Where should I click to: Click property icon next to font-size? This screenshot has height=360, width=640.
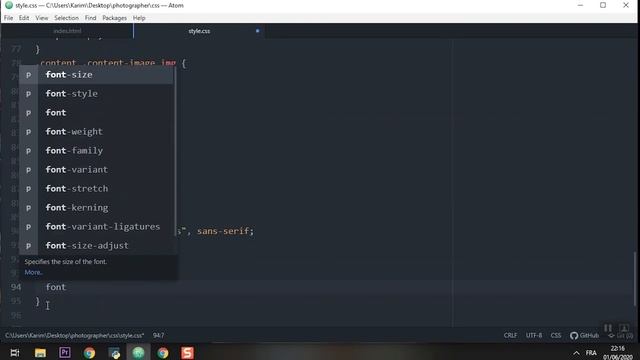pos(29,75)
